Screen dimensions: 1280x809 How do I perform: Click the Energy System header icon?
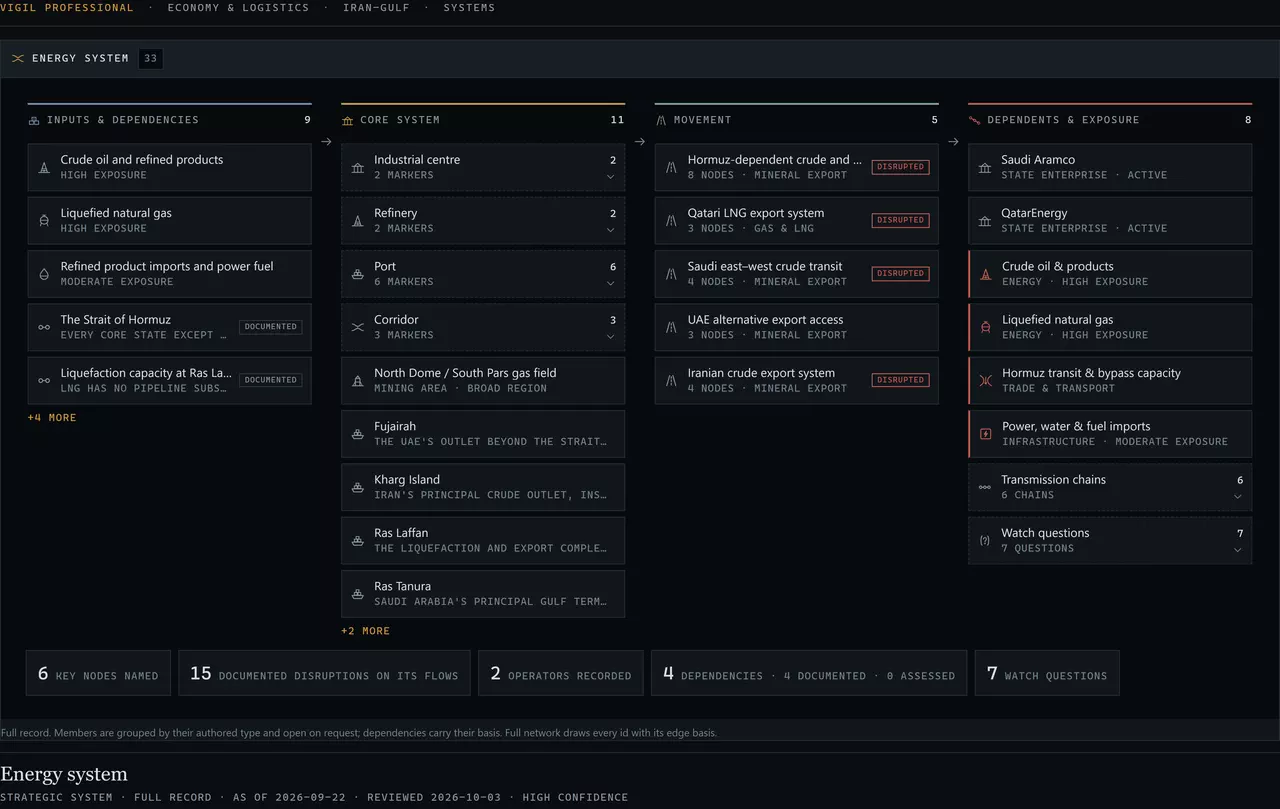click(18, 58)
